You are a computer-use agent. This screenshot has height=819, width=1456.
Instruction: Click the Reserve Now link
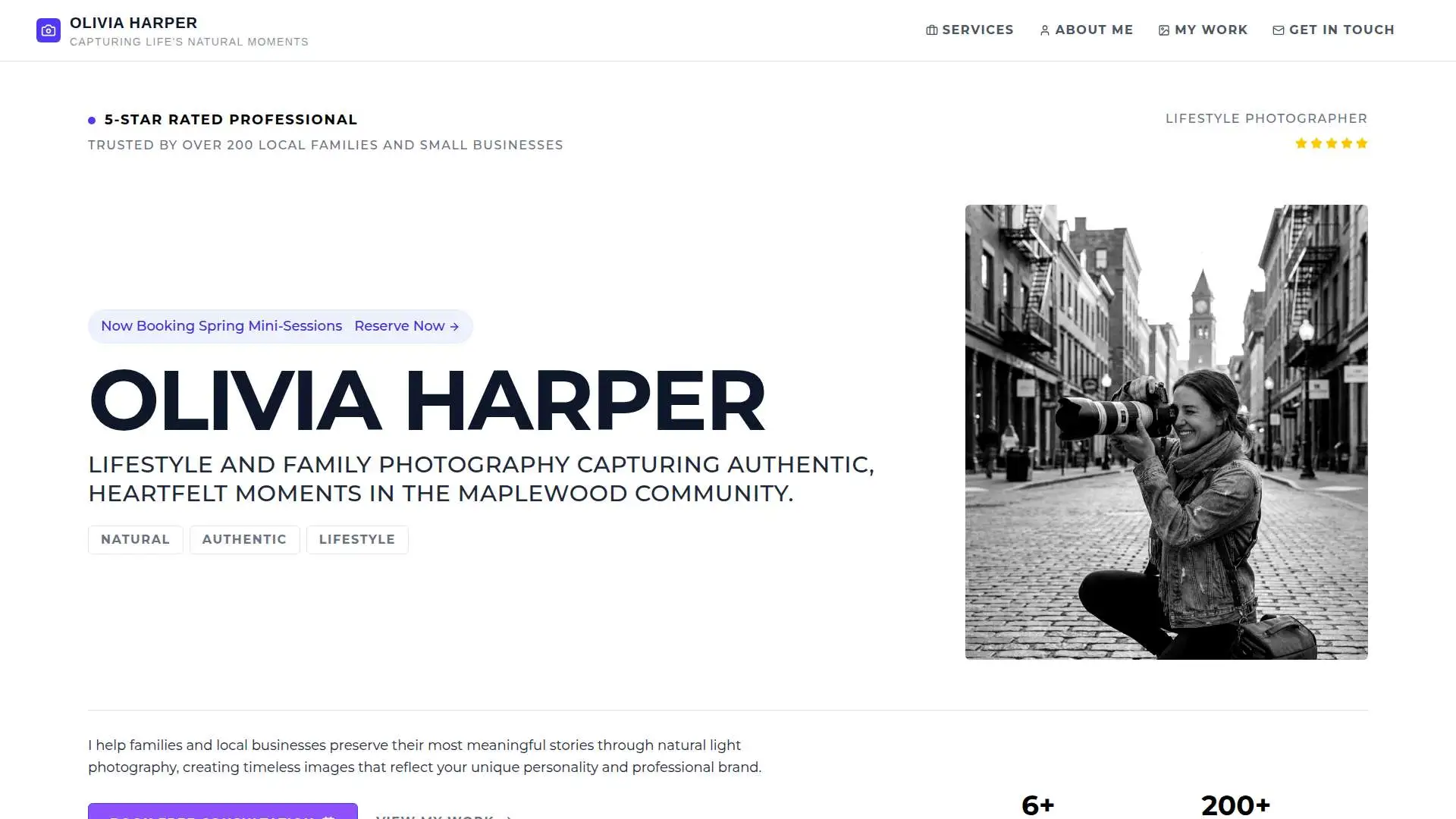click(x=400, y=326)
